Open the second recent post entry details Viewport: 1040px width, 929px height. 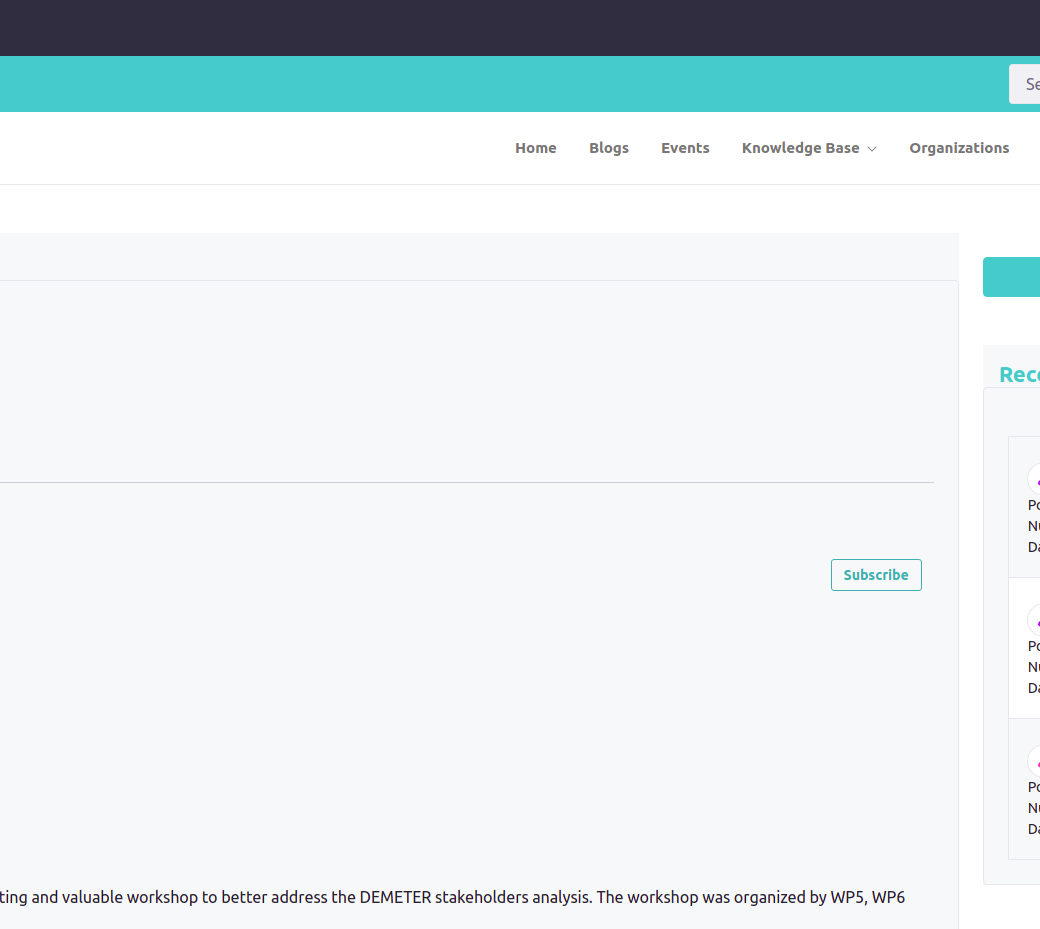[x=1033, y=667]
